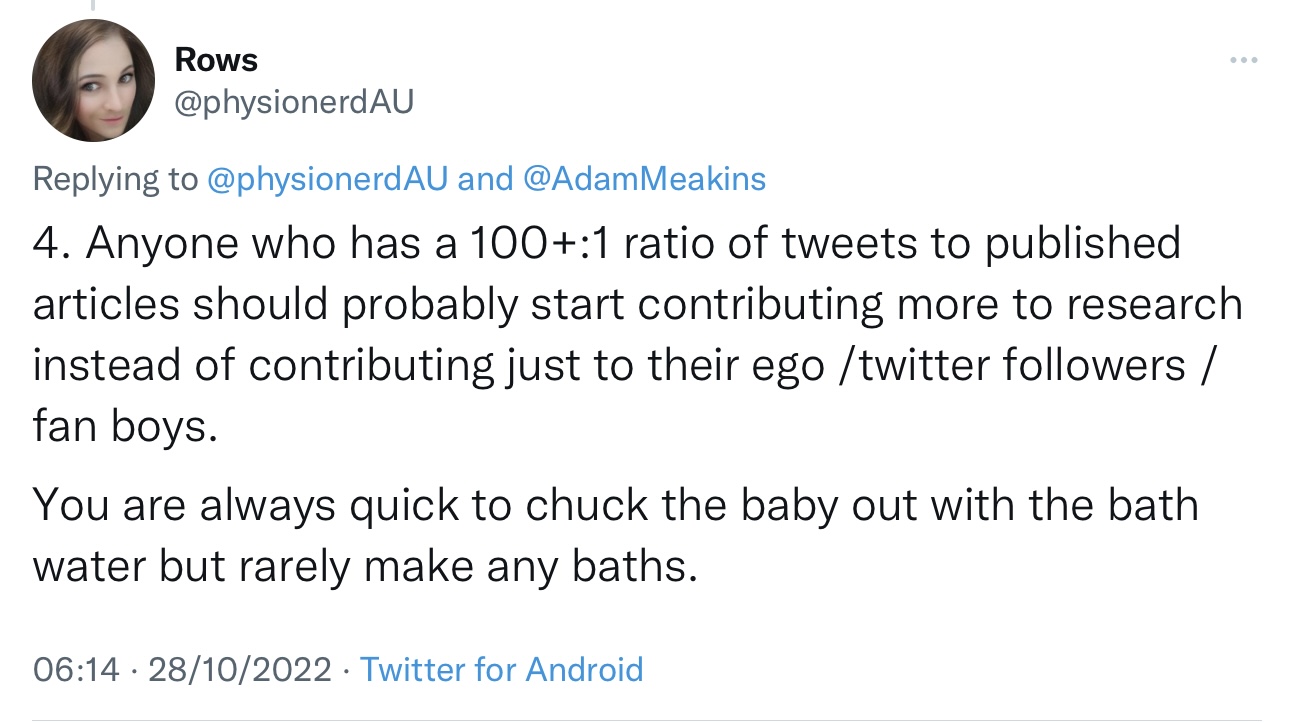
Task: Click the line 'articles should probably start contributing'
Action: (x=637, y=306)
